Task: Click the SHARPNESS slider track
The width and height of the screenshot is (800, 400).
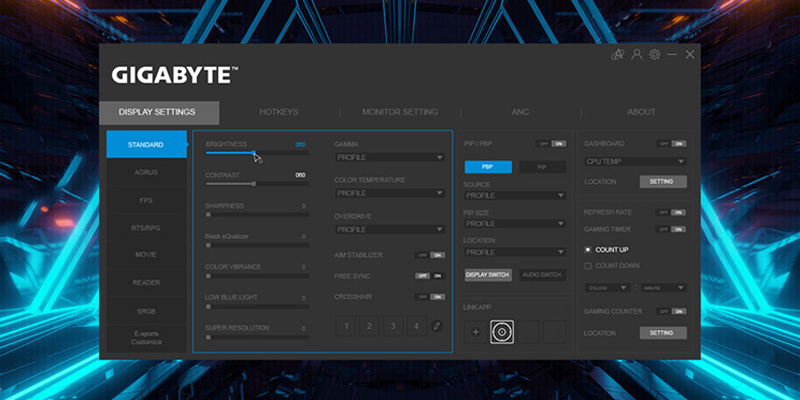Action: [257, 215]
